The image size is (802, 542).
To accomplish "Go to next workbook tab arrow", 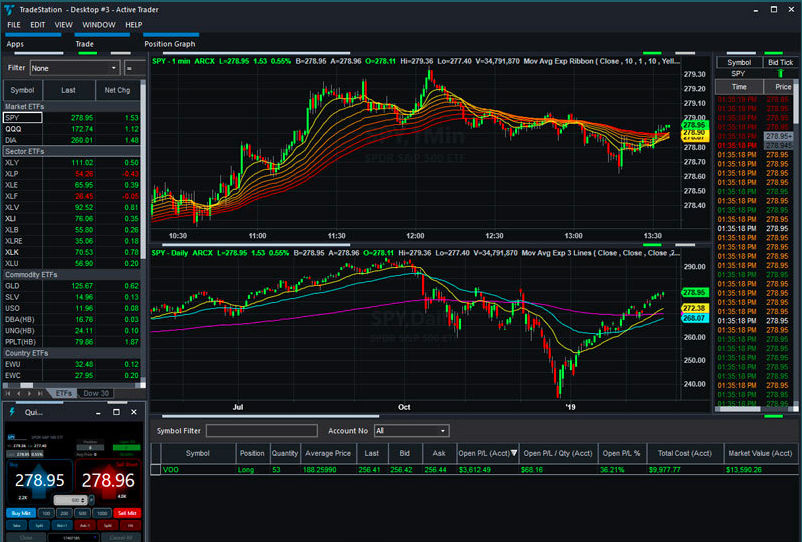I will coord(29,393).
